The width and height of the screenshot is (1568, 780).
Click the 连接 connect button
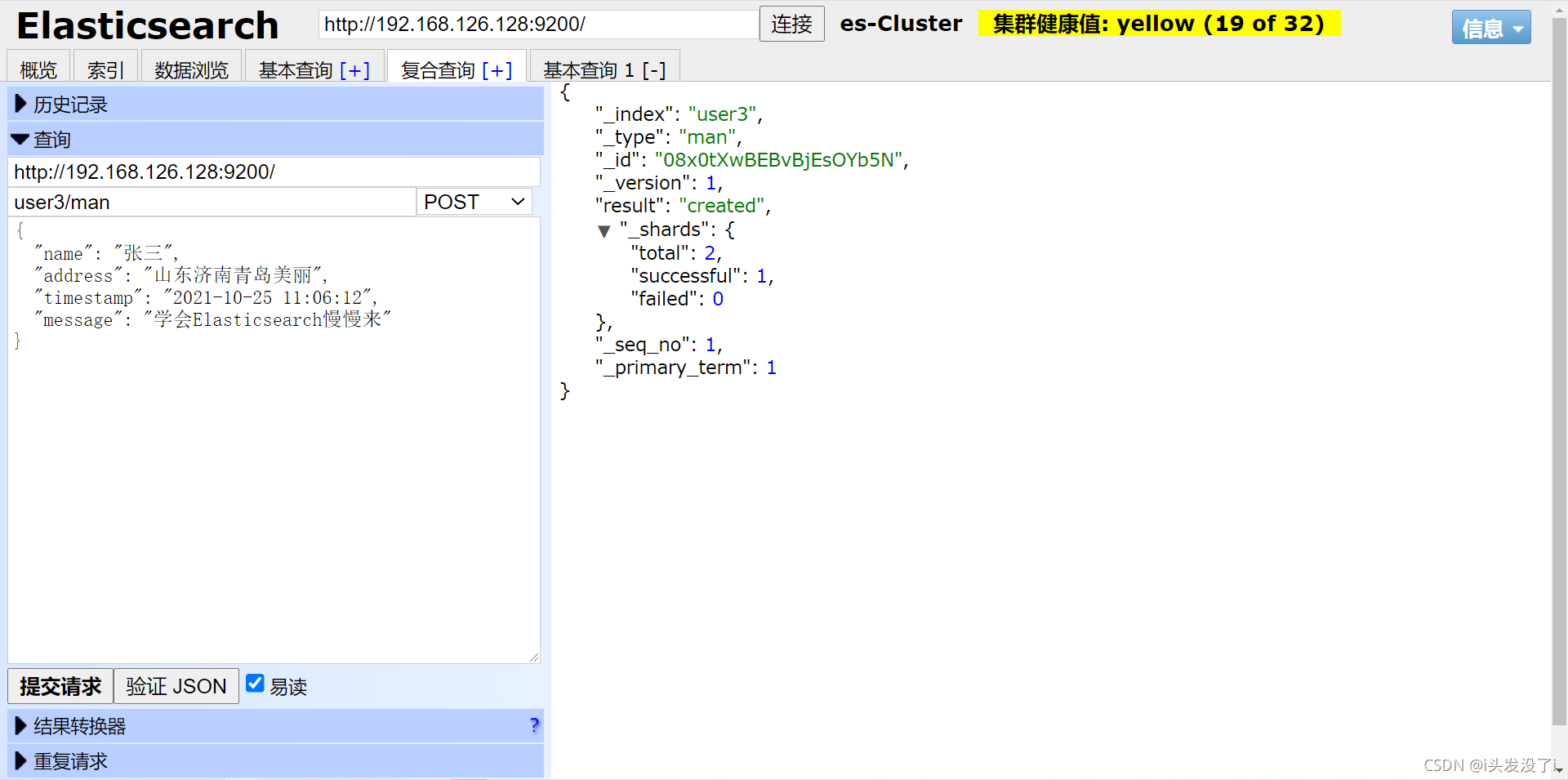click(x=791, y=24)
